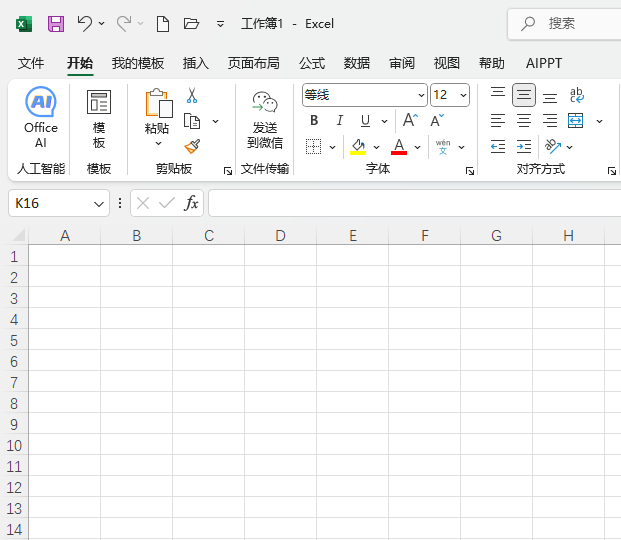
Task: Toggle bold formatting
Action: (314, 120)
